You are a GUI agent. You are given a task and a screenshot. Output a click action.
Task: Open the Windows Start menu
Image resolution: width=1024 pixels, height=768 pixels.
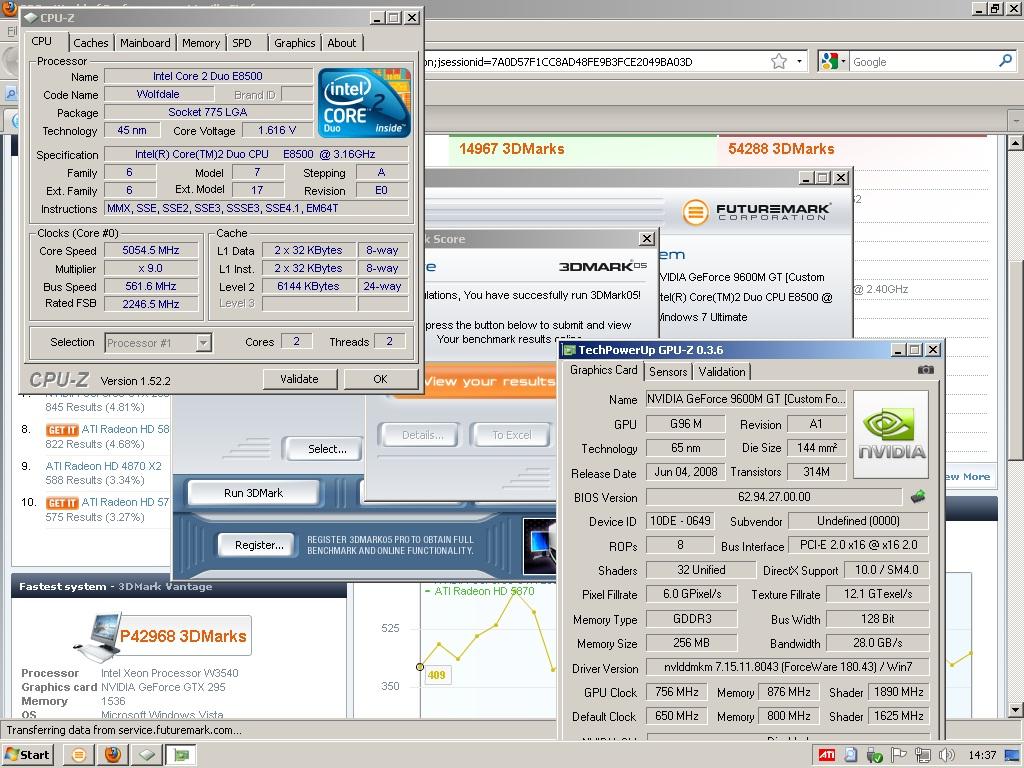pos(27,754)
